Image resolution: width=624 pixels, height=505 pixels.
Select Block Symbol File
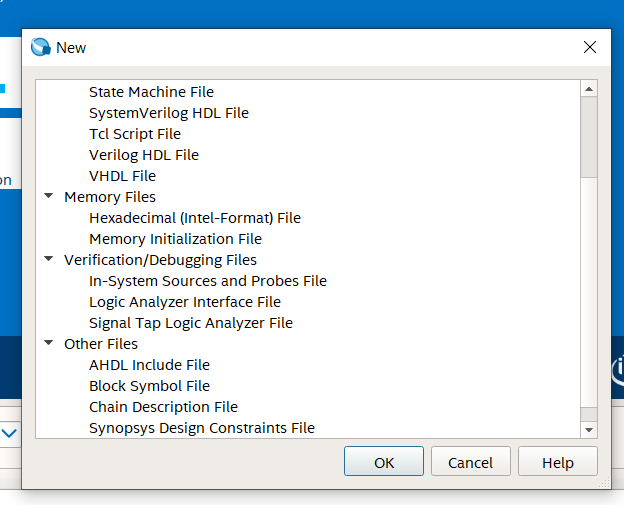click(149, 386)
